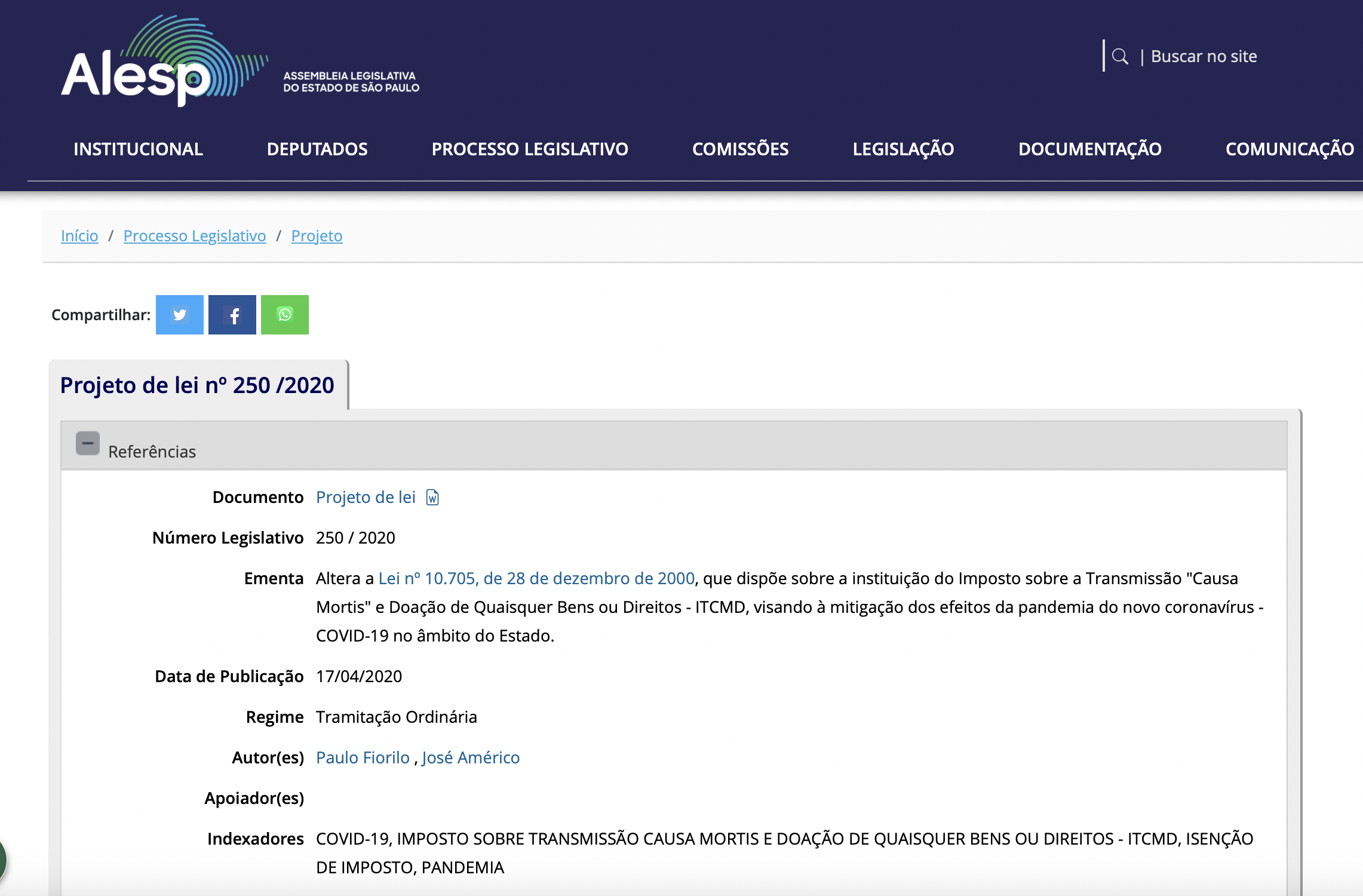1363x896 pixels.
Task: Open the Word document icon next to Projeto de lei
Action: (x=432, y=498)
